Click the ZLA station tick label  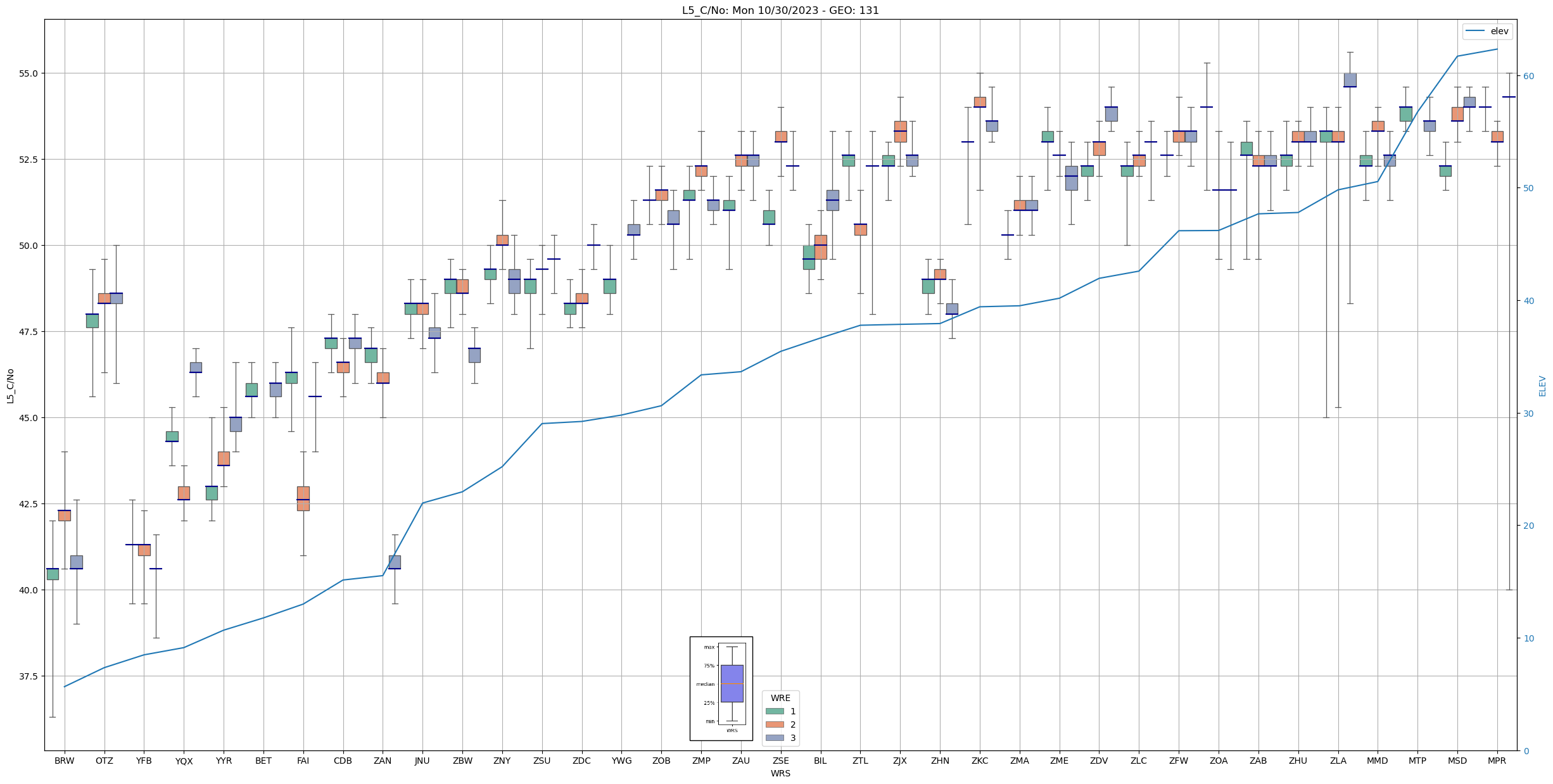click(1338, 761)
